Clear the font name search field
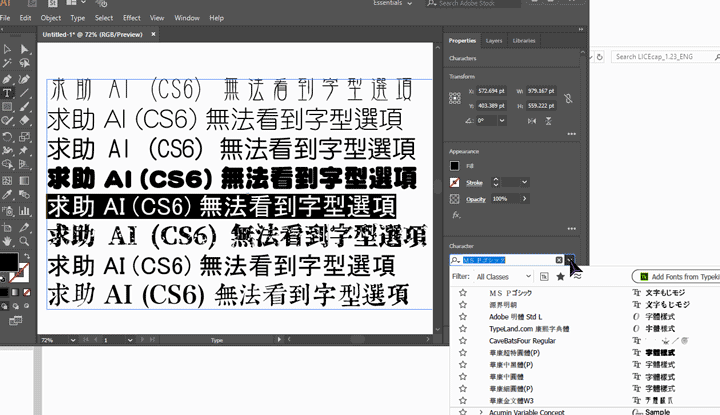Image resolution: width=720 pixels, height=415 pixels. coord(559,260)
